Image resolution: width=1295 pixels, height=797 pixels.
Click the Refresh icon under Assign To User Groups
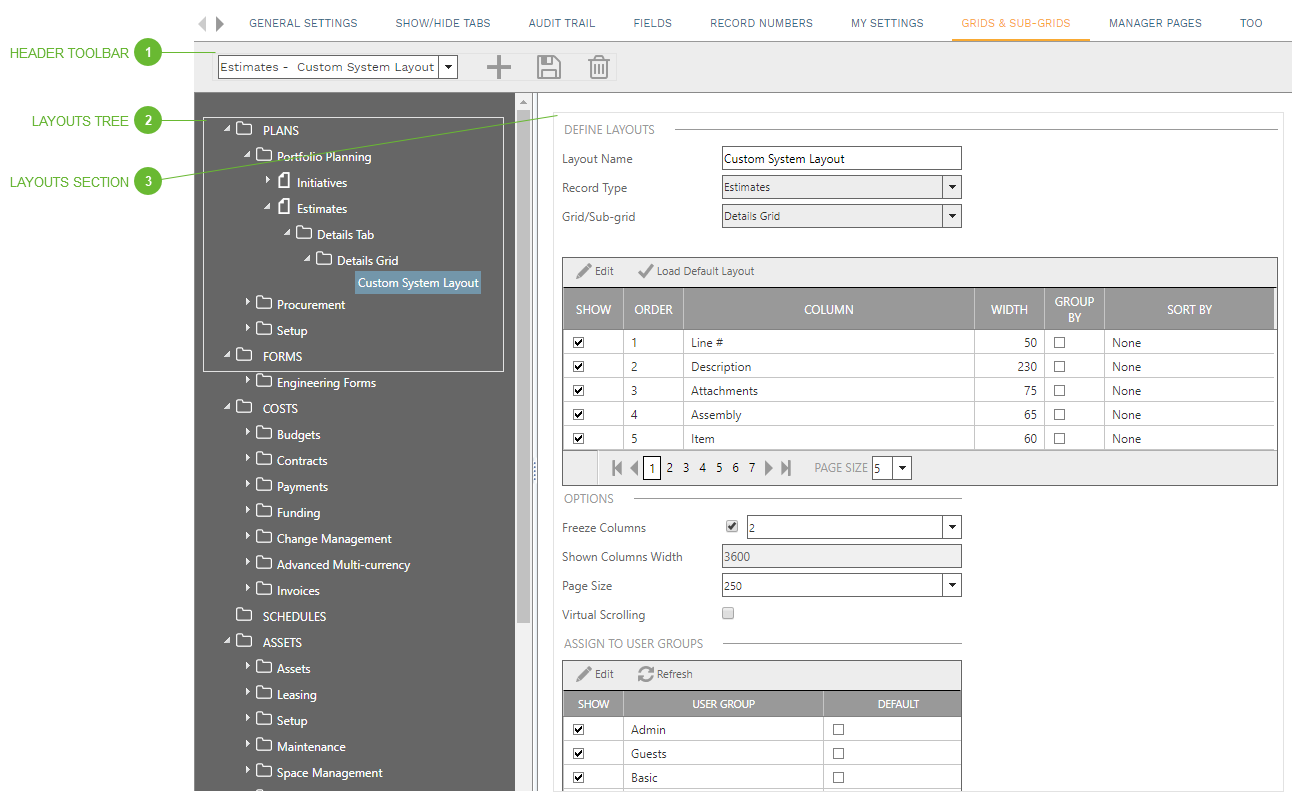(x=647, y=674)
